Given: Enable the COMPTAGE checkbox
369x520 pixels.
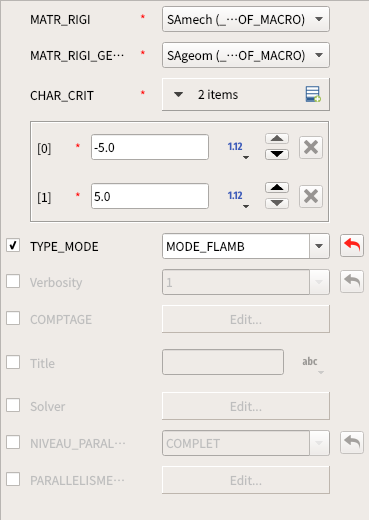Looking at the screenshot, I should [x=13, y=318].
